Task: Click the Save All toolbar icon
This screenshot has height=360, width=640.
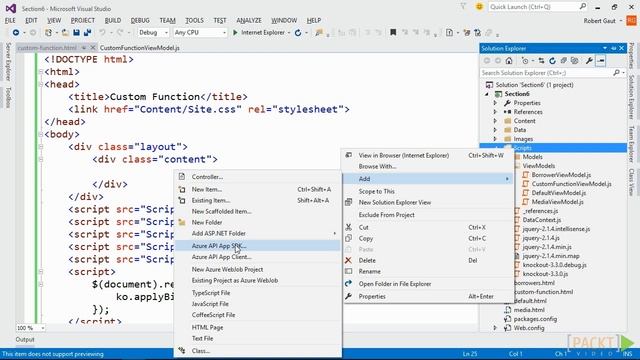Action: tap(87, 33)
